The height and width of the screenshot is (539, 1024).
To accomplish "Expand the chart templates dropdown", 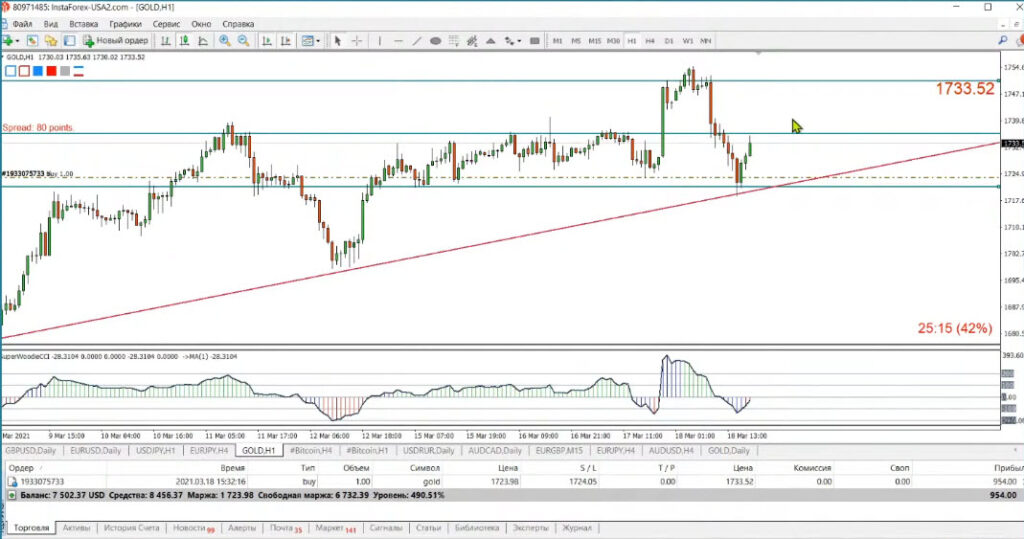I will (318, 41).
